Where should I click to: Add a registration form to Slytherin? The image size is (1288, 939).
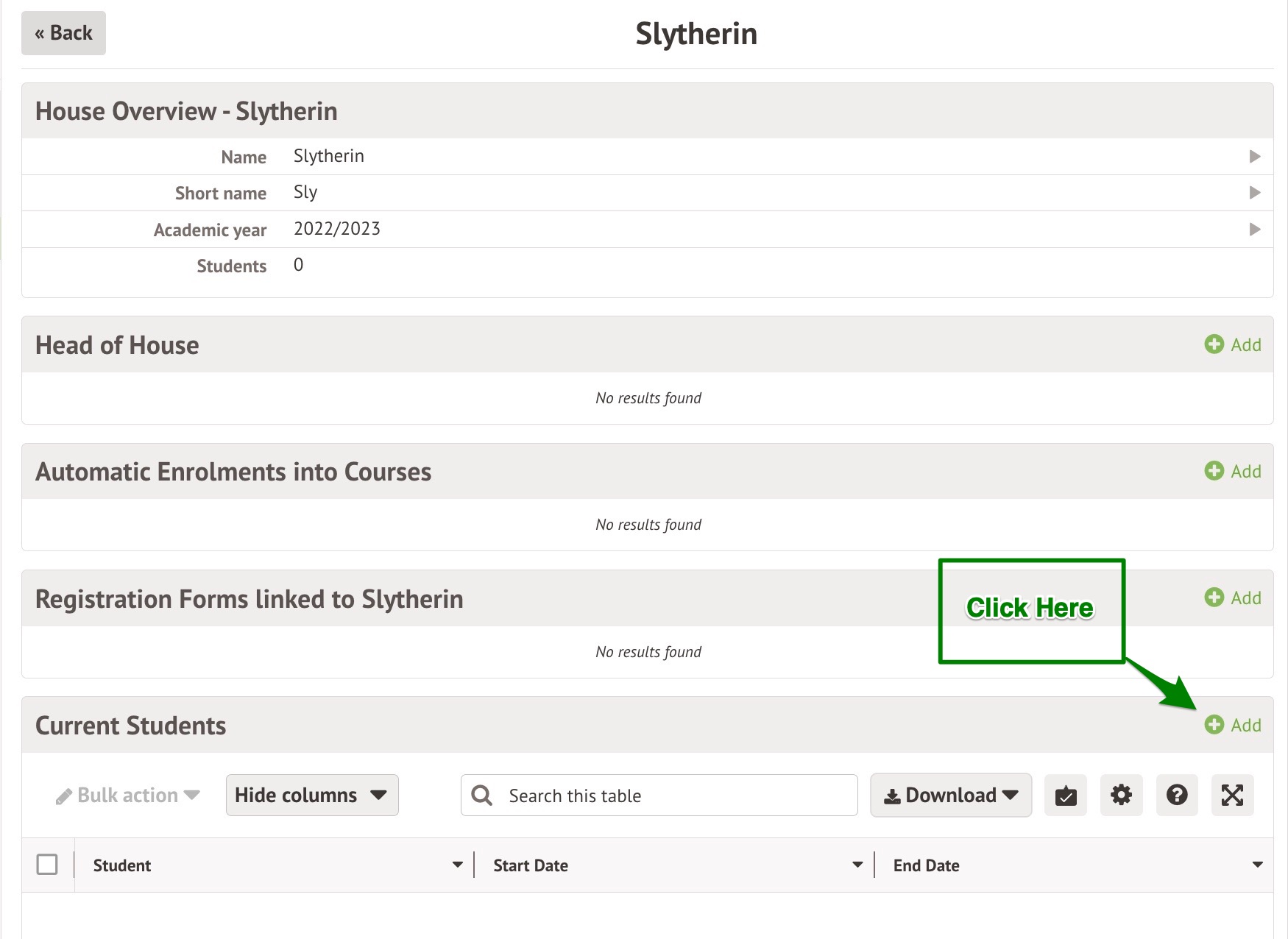pos(1233,598)
